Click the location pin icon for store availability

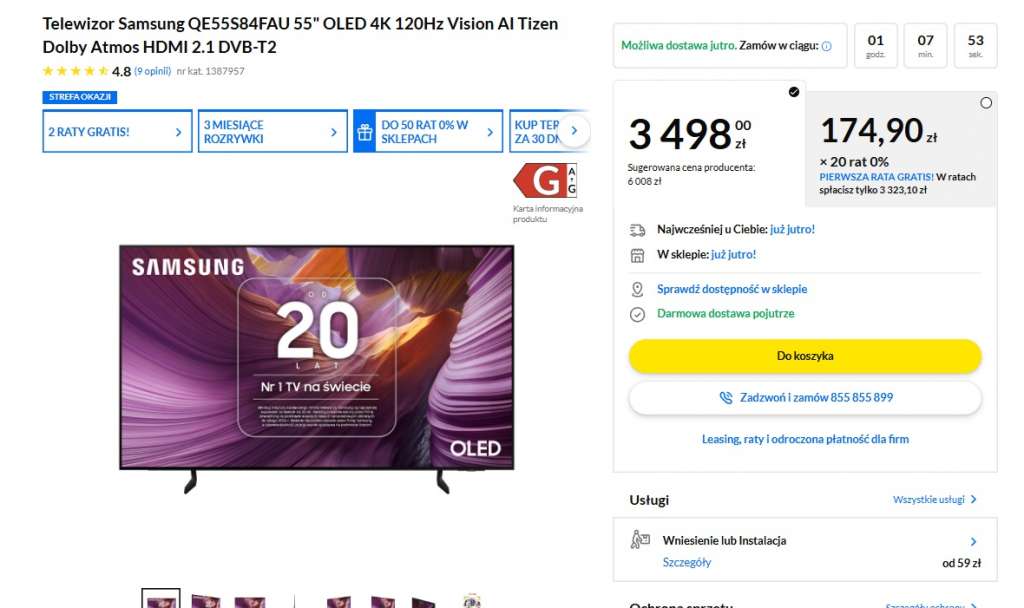(x=635, y=289)
